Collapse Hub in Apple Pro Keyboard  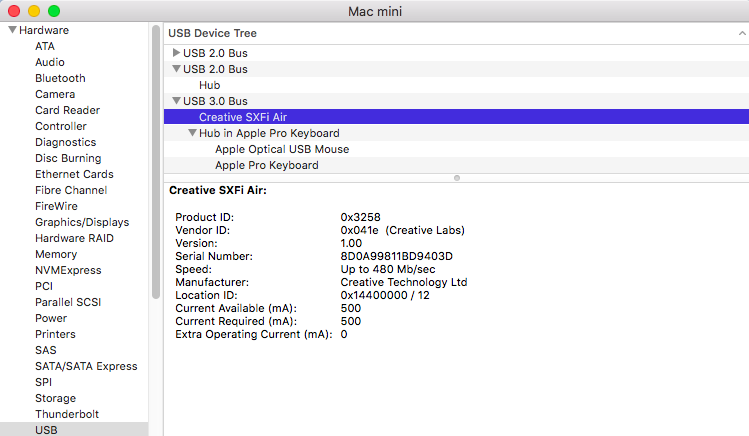(x=192, y=133)
